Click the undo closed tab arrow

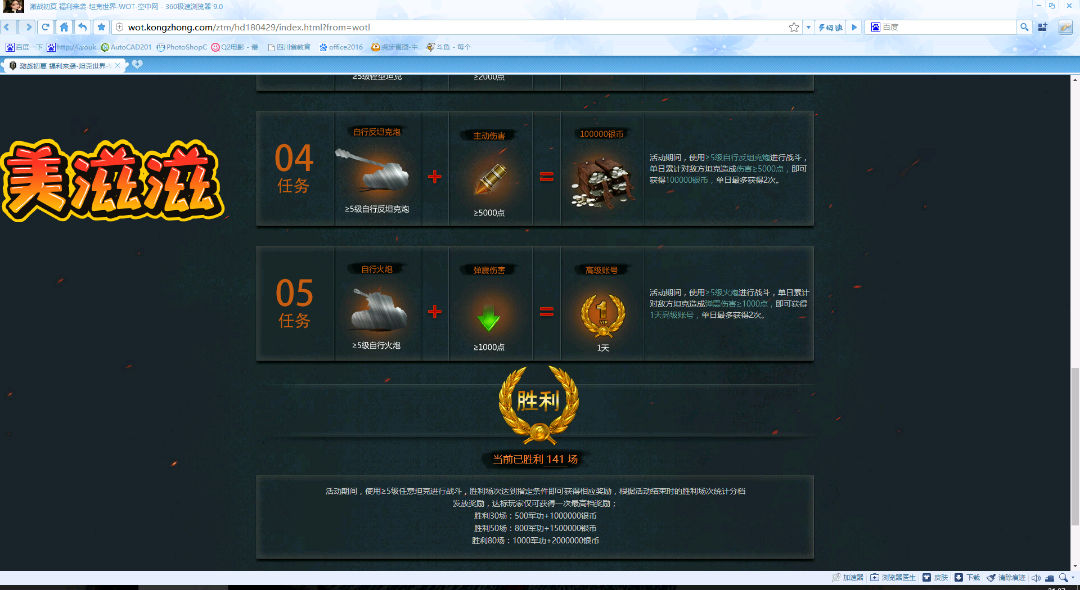click(83, 27)
